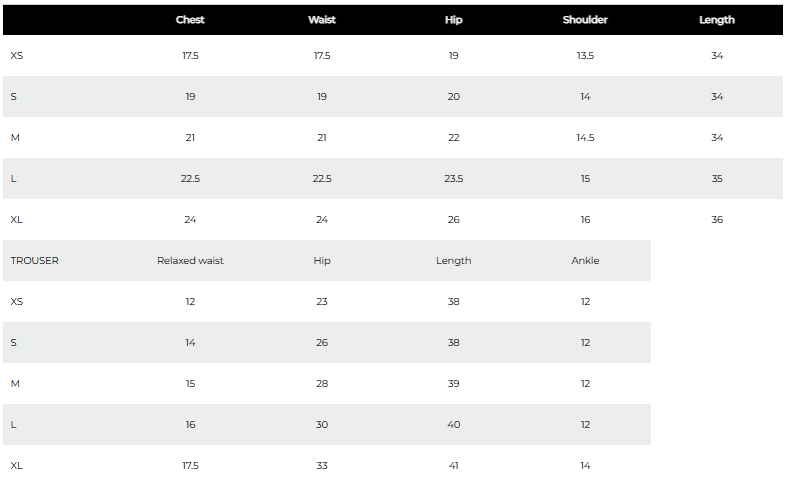Click the Length header in black bar
The image size is (788, 482).
pyautogui.click(x=717, y=20)
